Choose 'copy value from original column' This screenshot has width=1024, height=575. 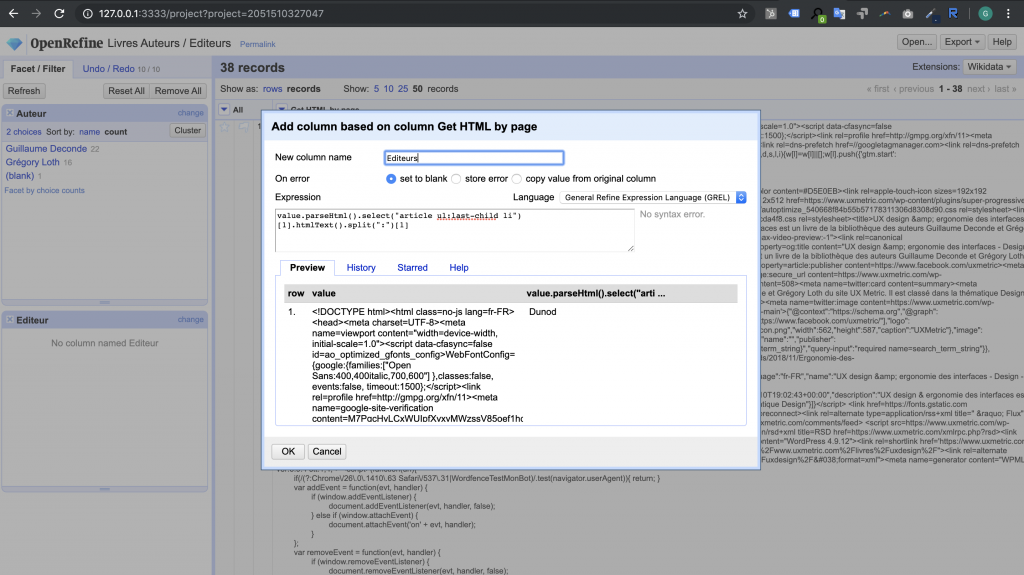click(x=517, y=178)
